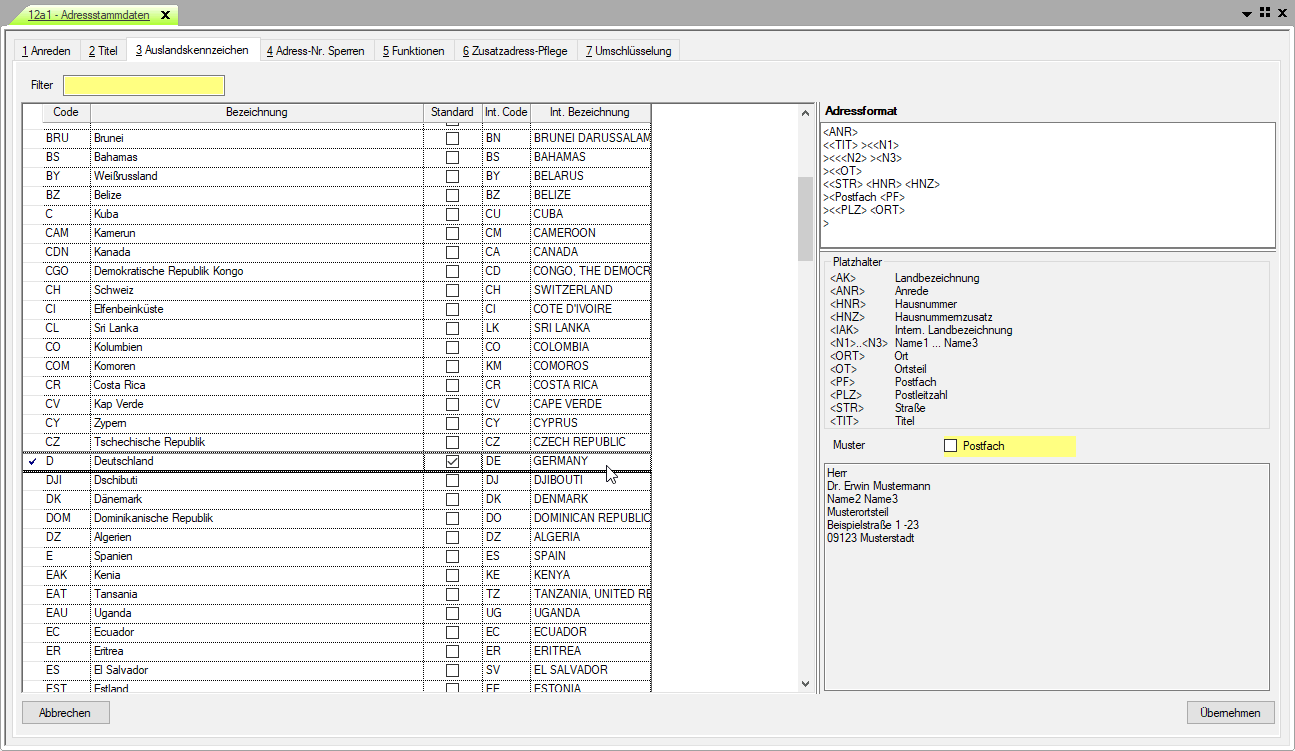1295x751 pixels.
Task: Go to the Umschlüsselung tab
Action: tap(629, 51)
